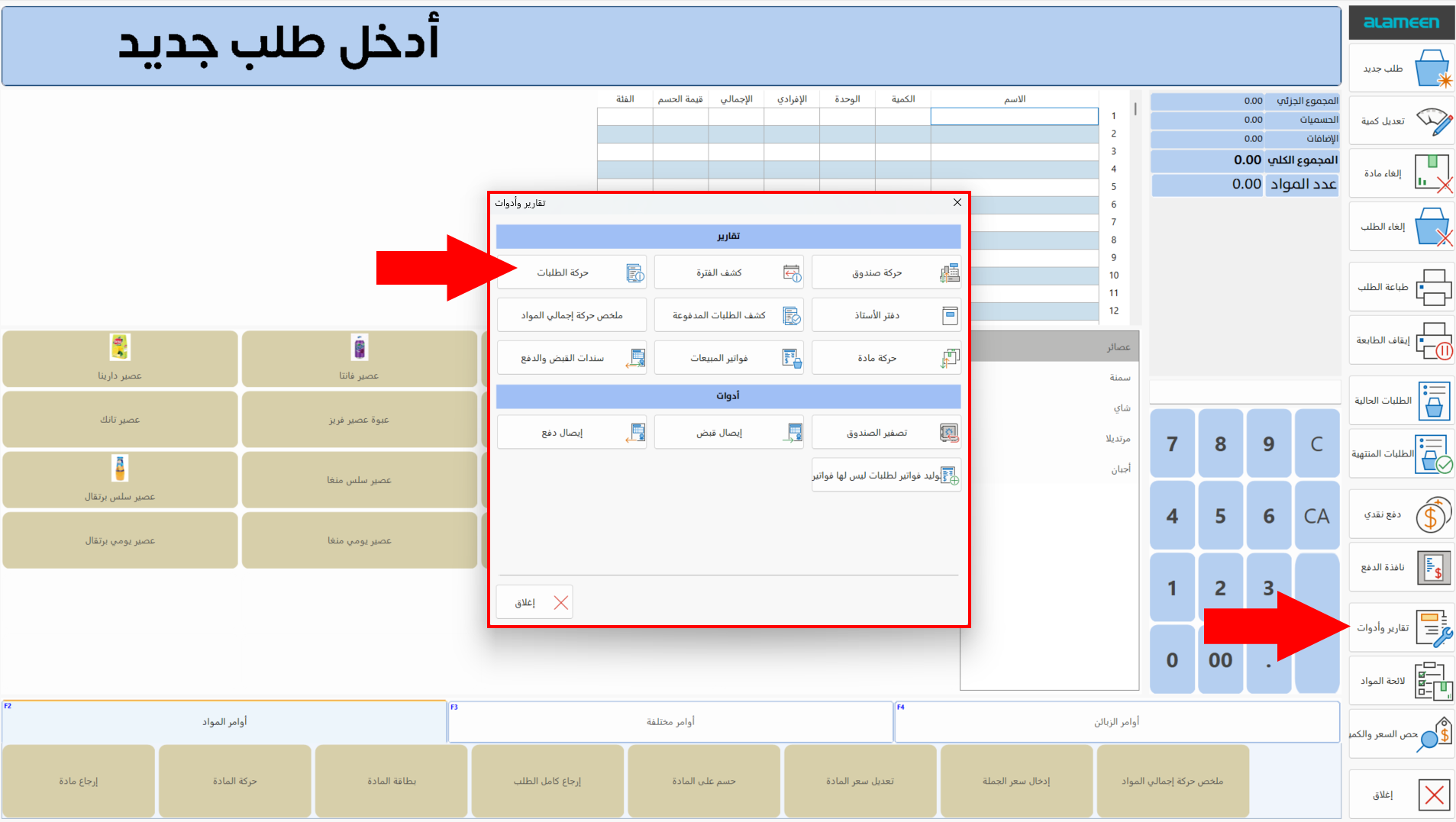The width and height of the screenshot is (1456, 822).
Task: Add Yaumi orange juice (عصير يومي برتقال)
Action: [x=120, y=540]
